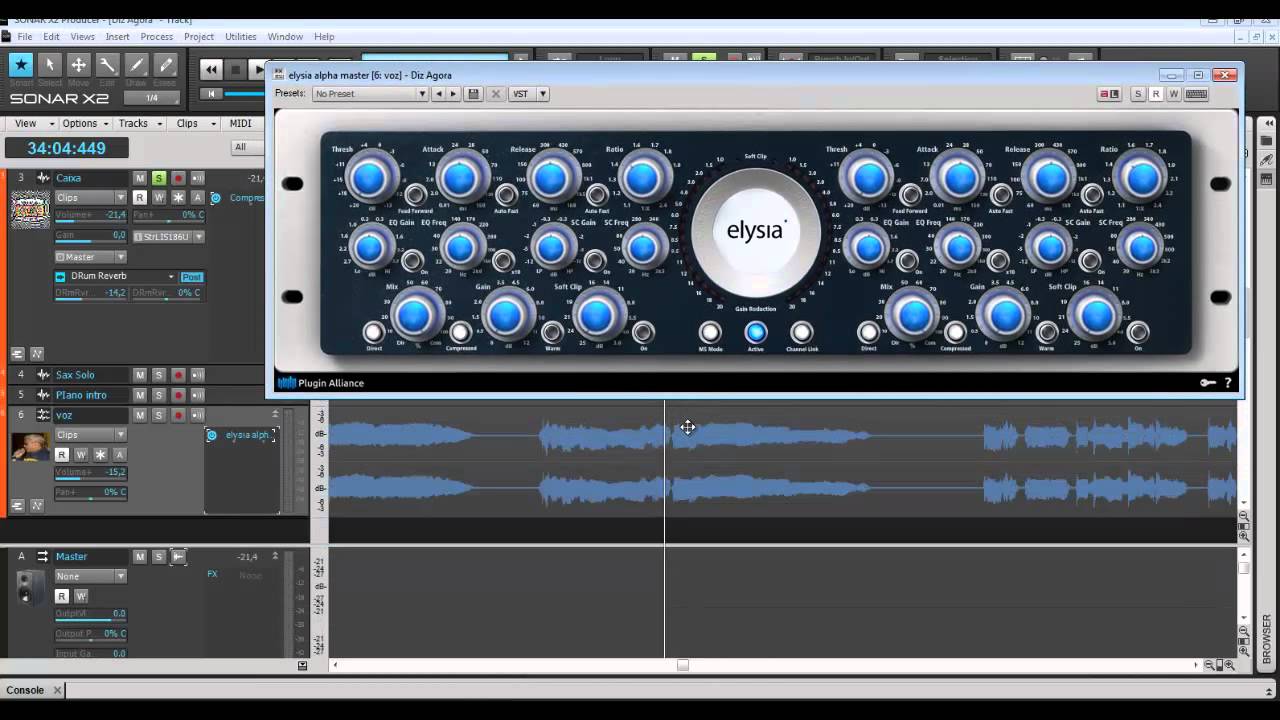1280x720 pixels.
Task: Activate the Move tool
Action: tap(78, 65)
